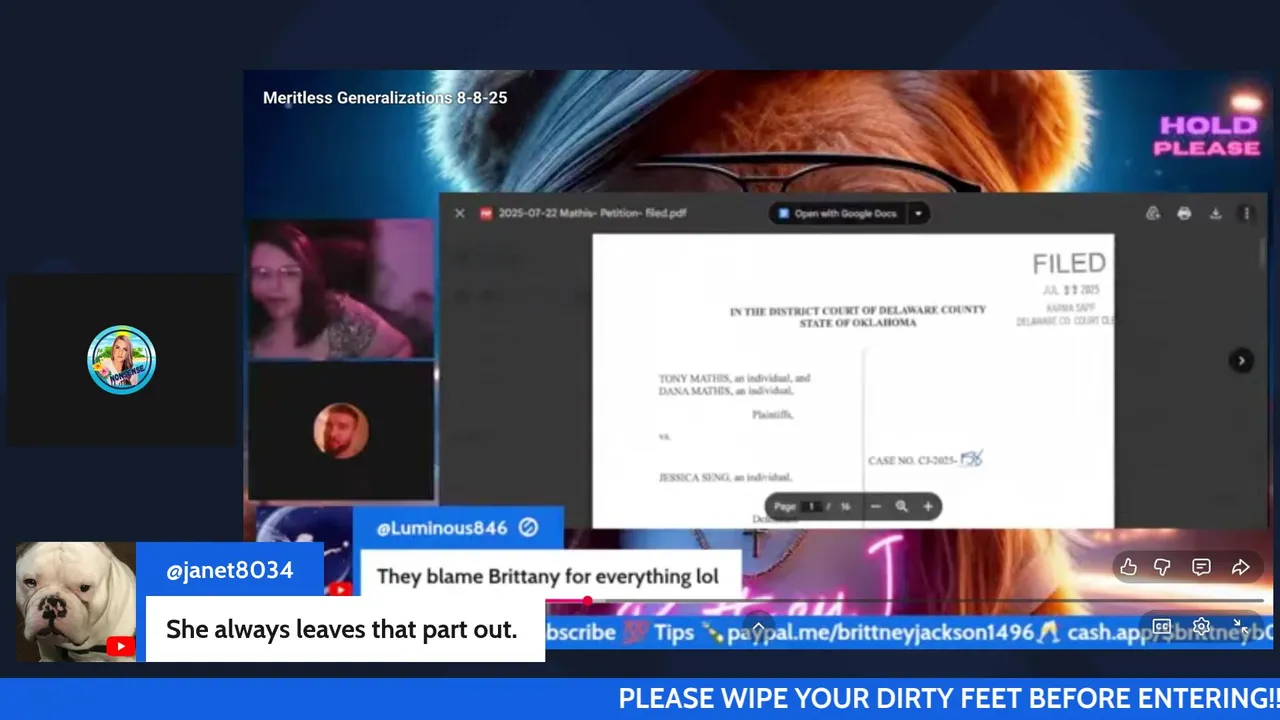Dislike the video with thumbs down
This screenshot has height=720, width=1280.
pyautogui.click(x=1162, y=567)
